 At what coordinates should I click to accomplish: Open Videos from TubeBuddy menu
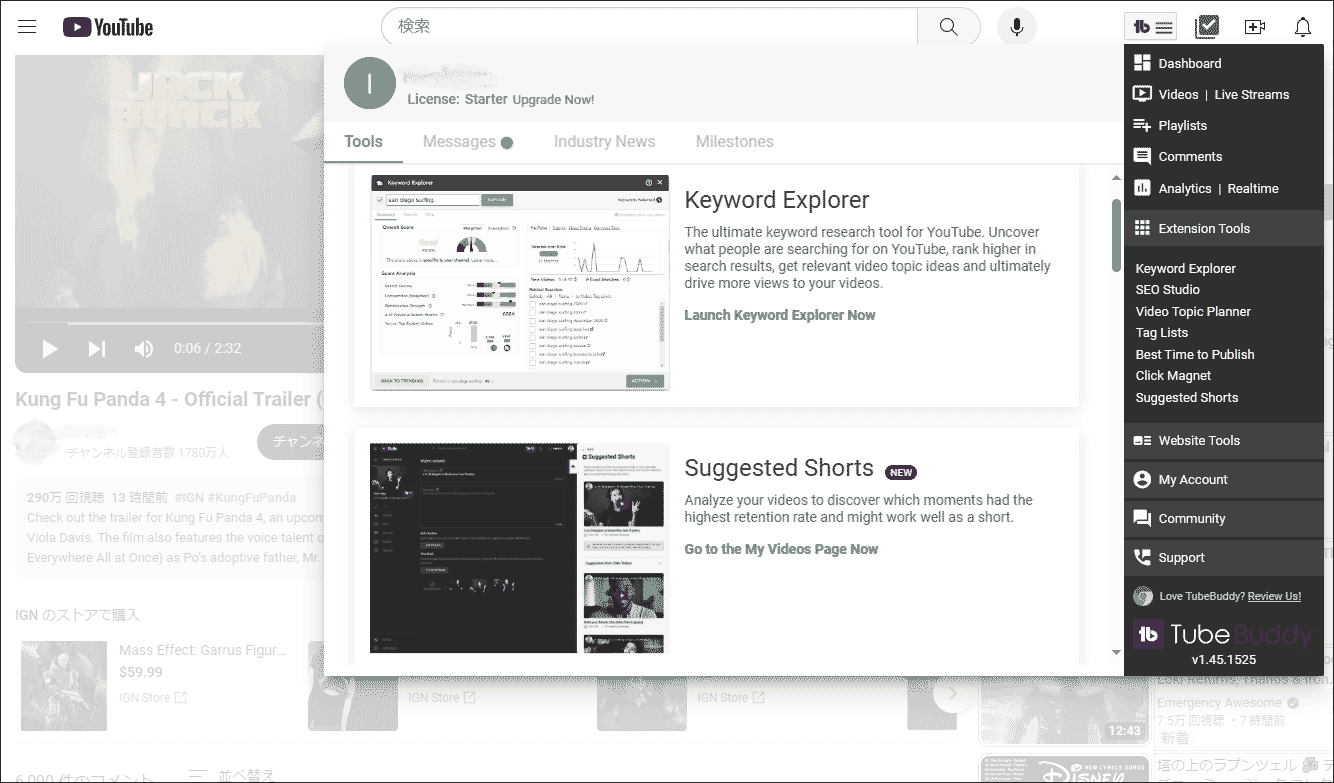[x=1178, y=94]
